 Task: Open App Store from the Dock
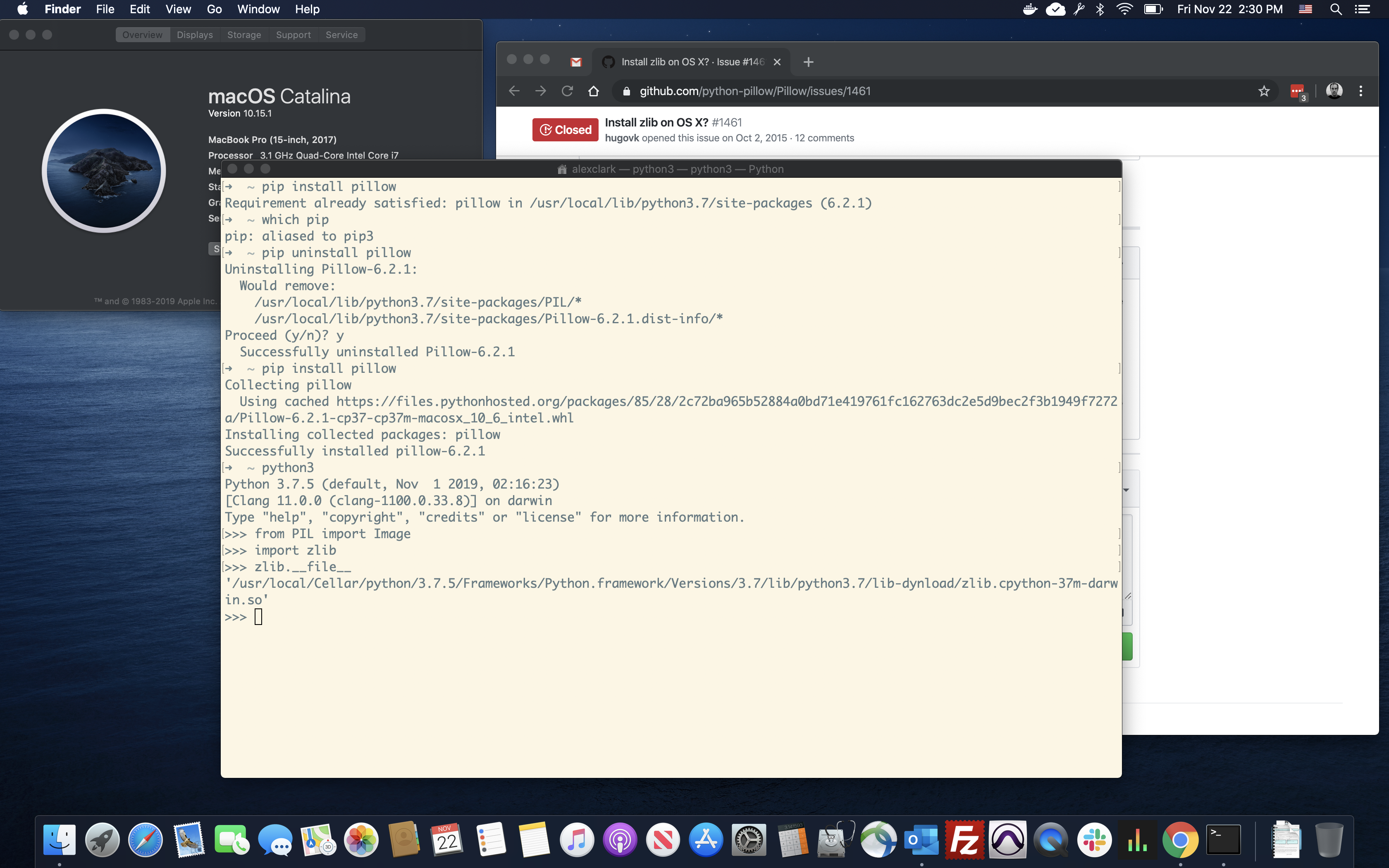tap(706, 840)
